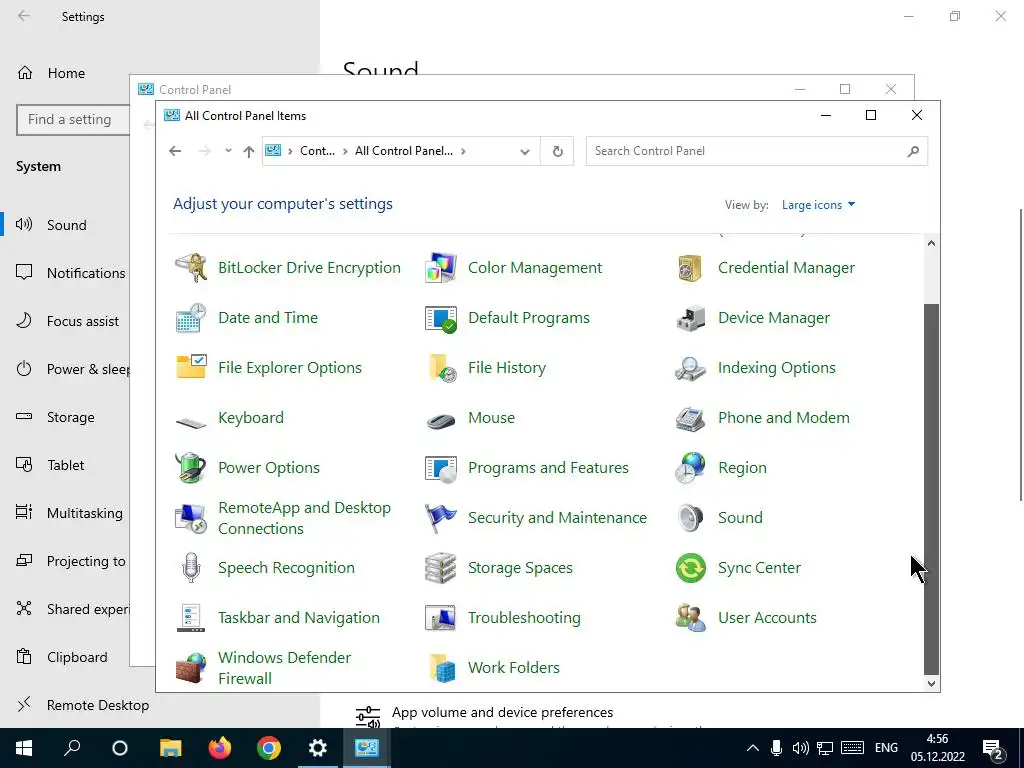Open the Sync Center icon

pos(690,568)
